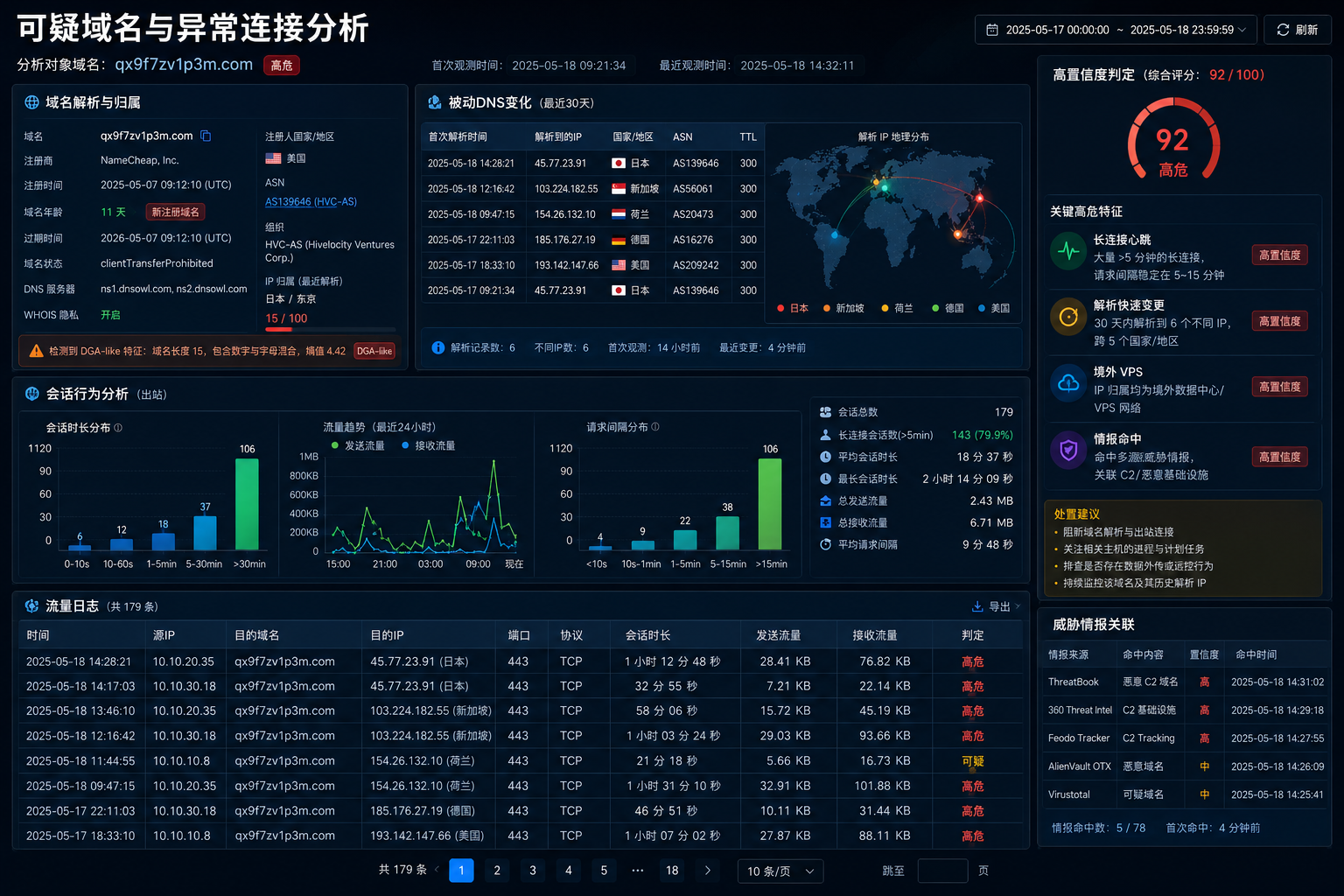
Task: Click the session behavior analysis icon
Action: tap(32, 394)
